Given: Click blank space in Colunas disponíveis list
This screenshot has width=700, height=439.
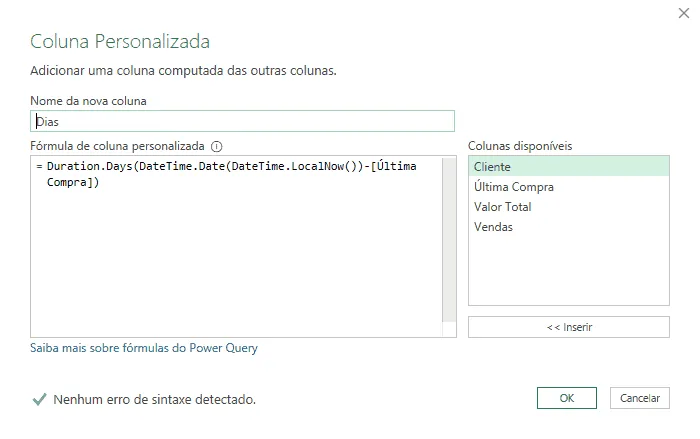Looking at the screenshot, I should coord(568,271).
